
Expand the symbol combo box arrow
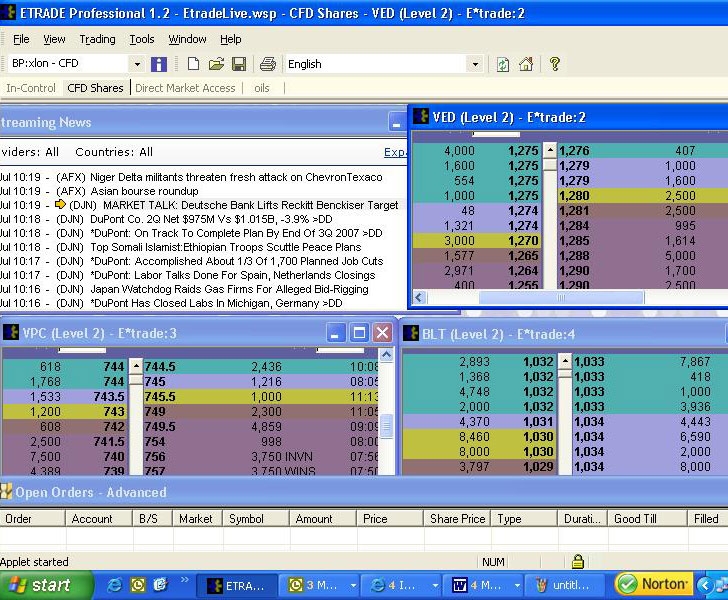coord(137,64)
